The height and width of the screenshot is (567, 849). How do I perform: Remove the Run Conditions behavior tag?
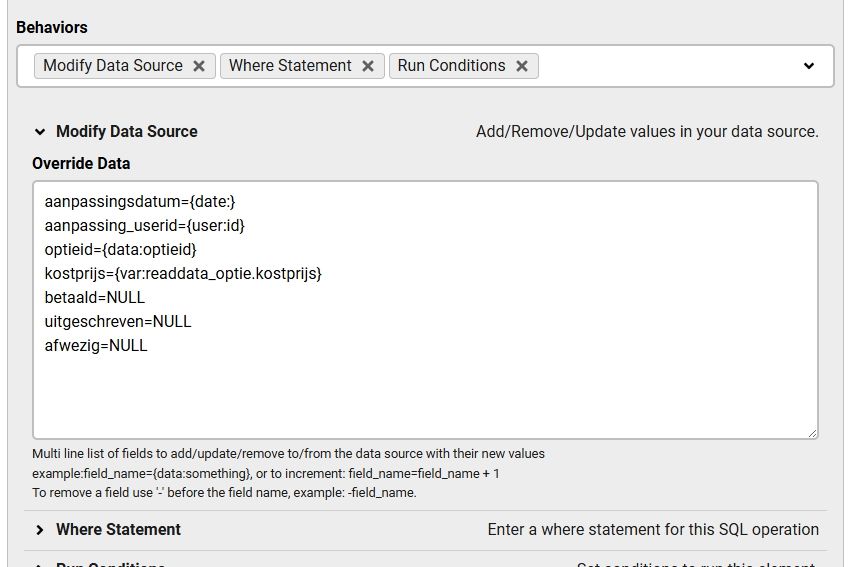(x=522, y=66)
